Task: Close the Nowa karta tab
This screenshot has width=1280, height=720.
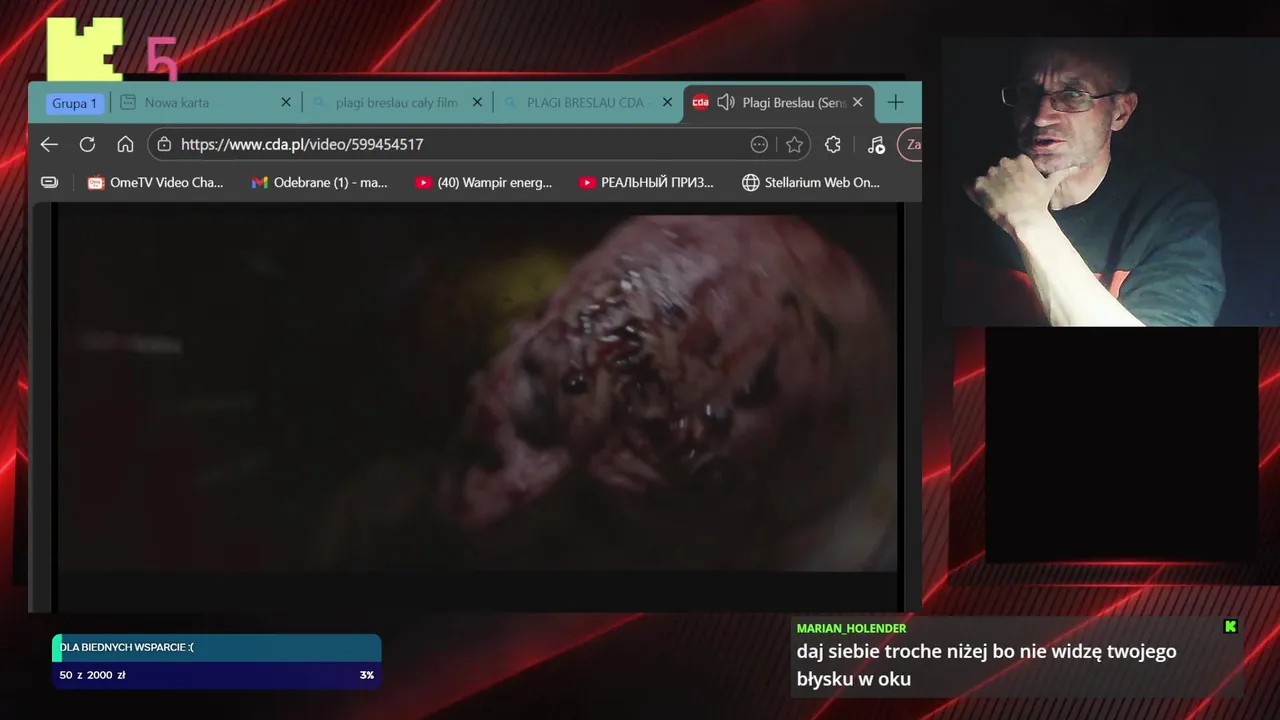Action: (x=286, y=103)
